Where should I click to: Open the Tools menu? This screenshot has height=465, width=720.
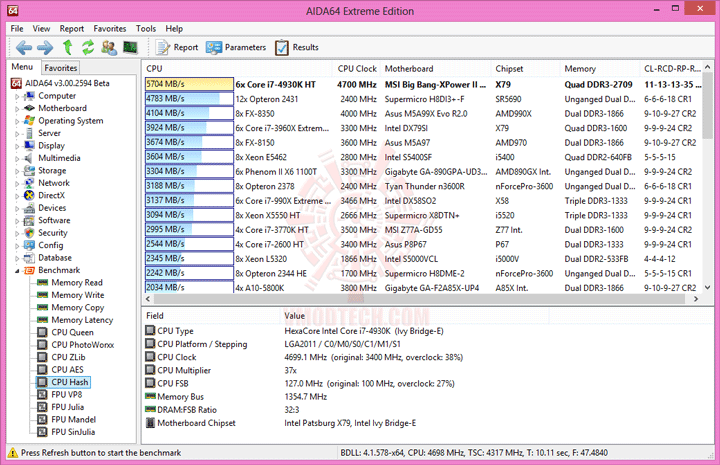[146, 28]
